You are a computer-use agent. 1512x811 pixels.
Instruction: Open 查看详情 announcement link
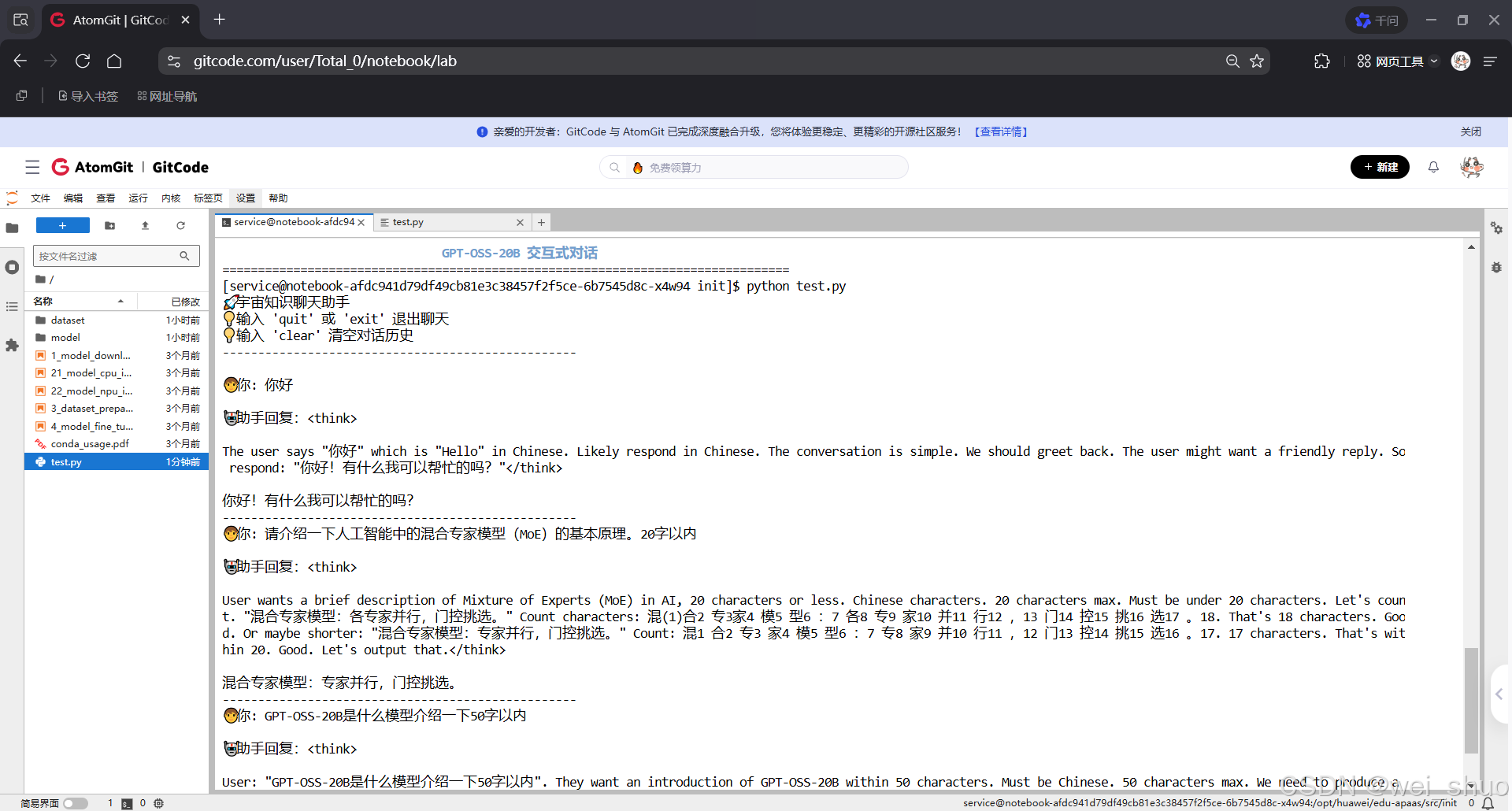[1001, 132]
